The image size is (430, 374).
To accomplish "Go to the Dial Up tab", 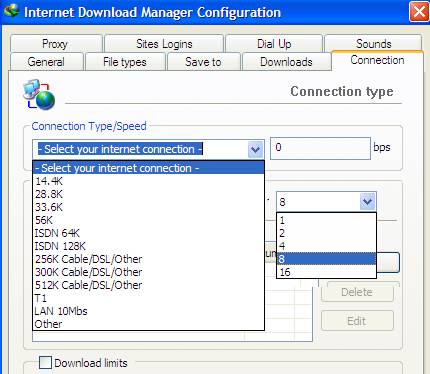I will 274,44.
